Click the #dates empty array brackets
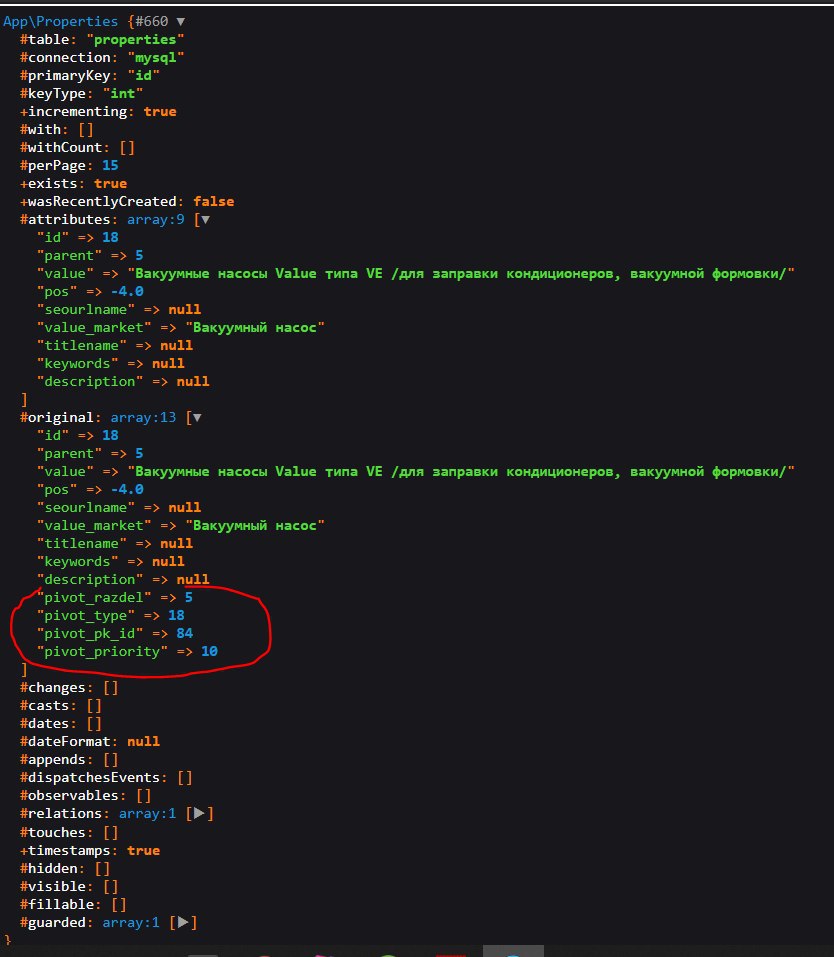Screen dimensions: 834x957 point(94,724)
